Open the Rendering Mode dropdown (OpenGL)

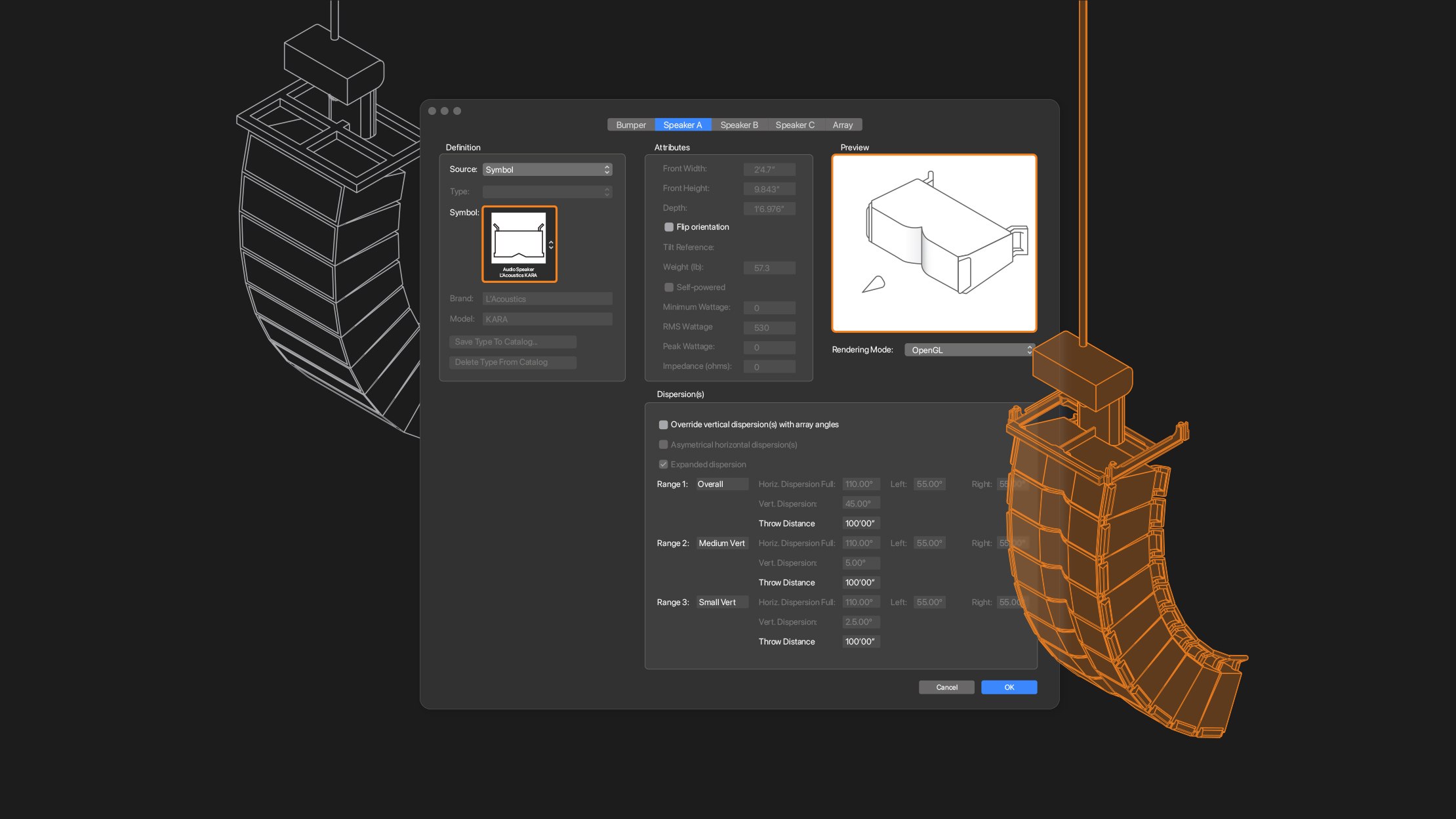point(969,350)
